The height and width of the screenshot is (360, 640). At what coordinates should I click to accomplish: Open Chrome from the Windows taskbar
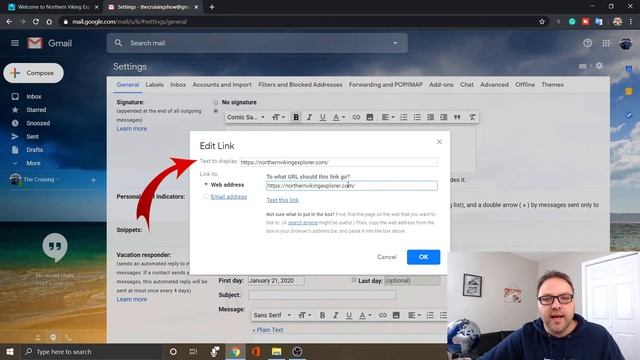coord(235,351)
